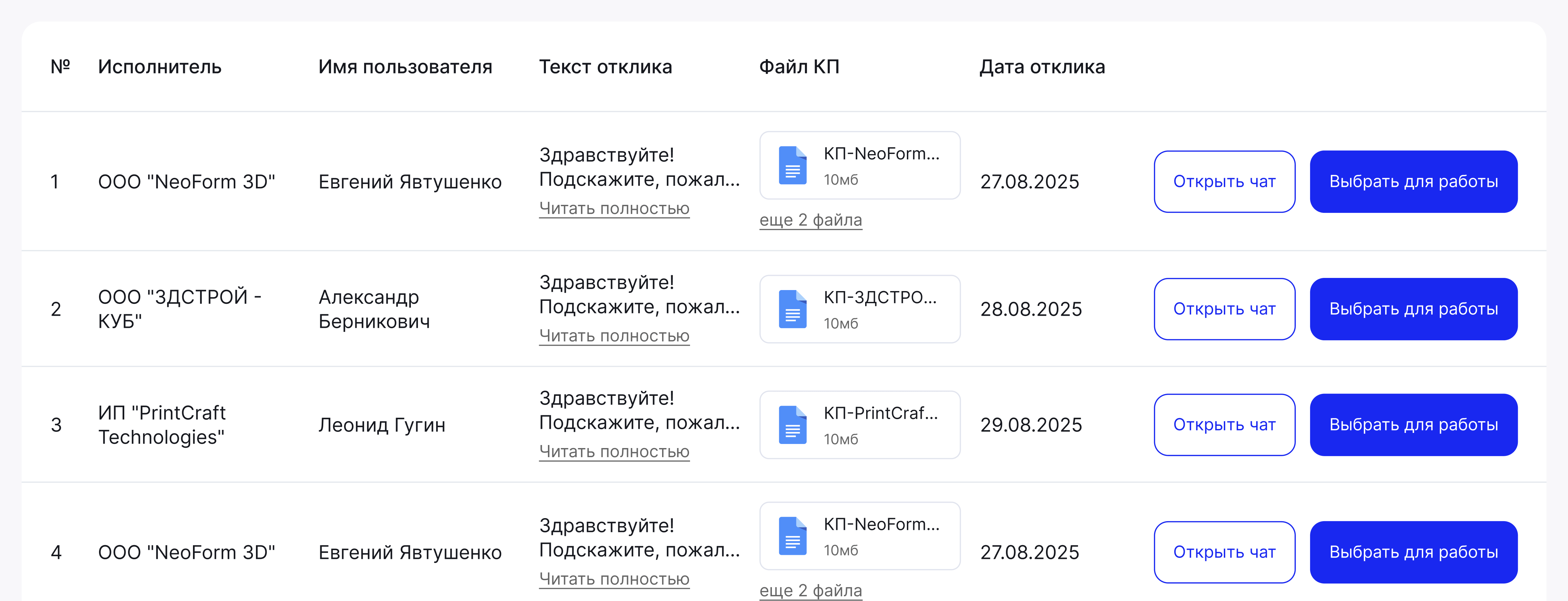Screen dimensions: 1568x601
Task: Select ООО "ЗДСТРОЙ - КУБ" for work
Action: (x=1413, y=309)
